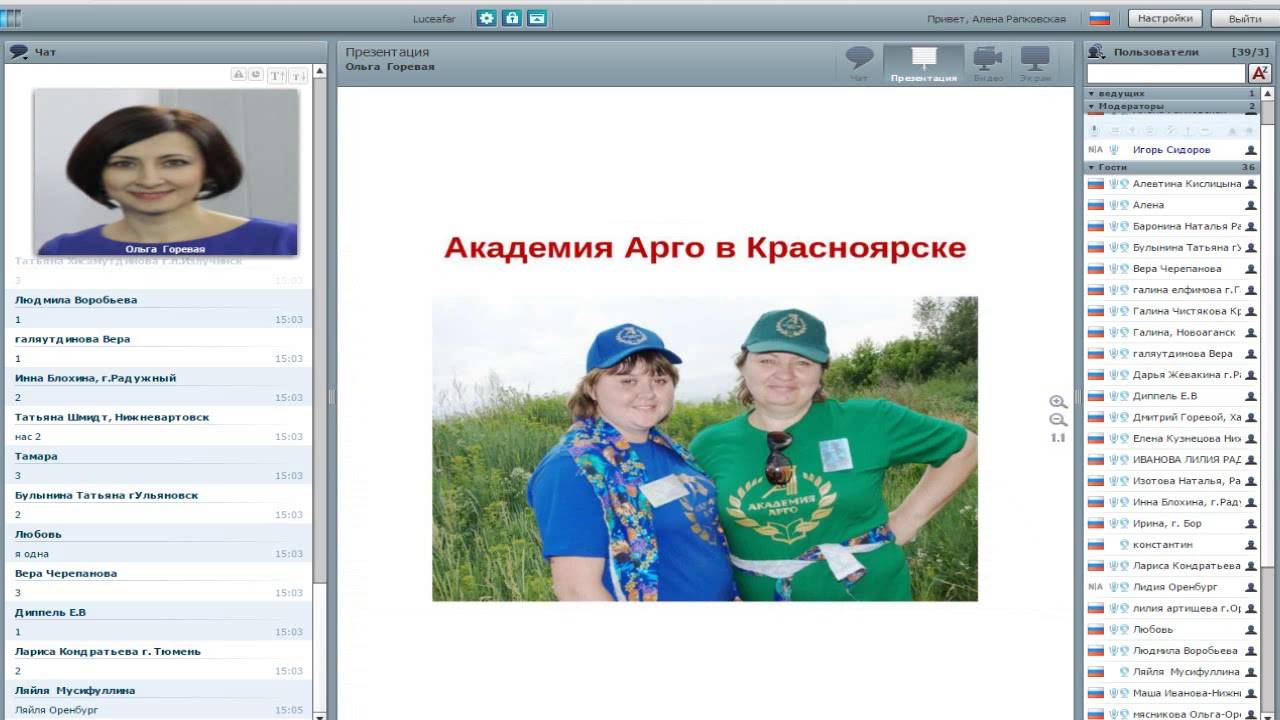Click the Настройки button
The height and width of the screenshot is (720, 1280).
[x=1165, y=18]
